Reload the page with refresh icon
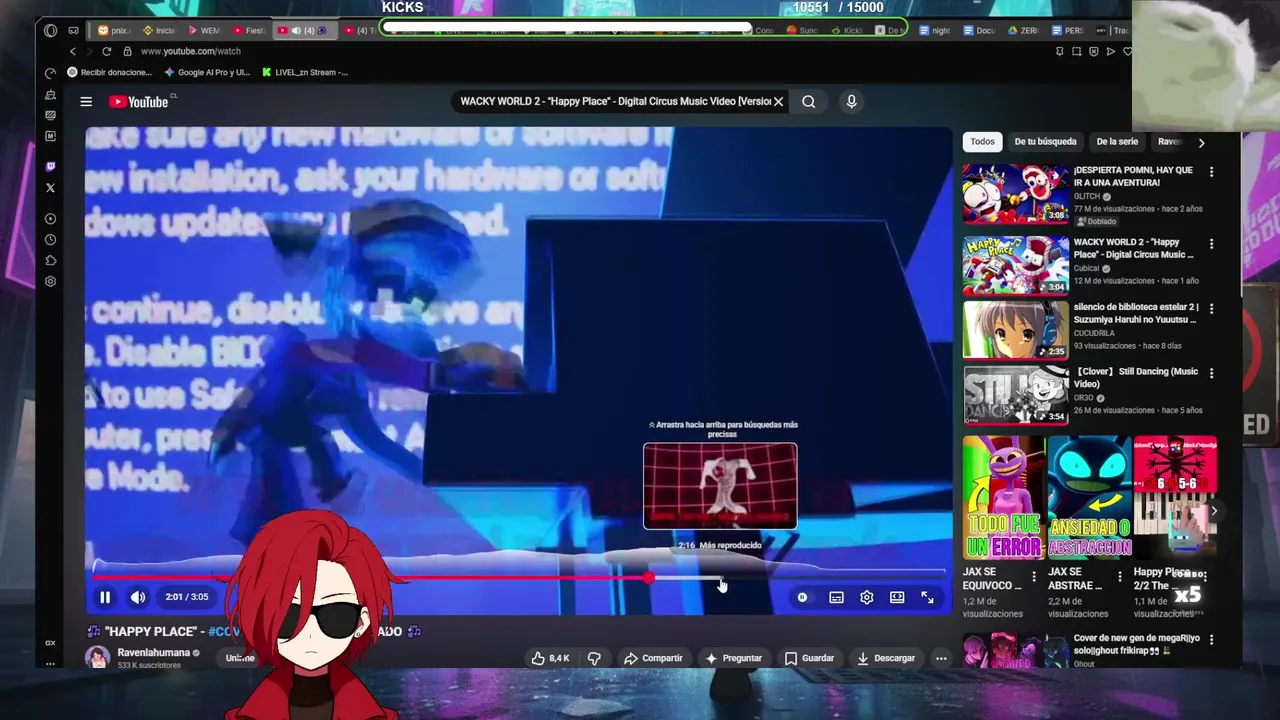This screenshot has height=720, width=1280. coord(106,51)
